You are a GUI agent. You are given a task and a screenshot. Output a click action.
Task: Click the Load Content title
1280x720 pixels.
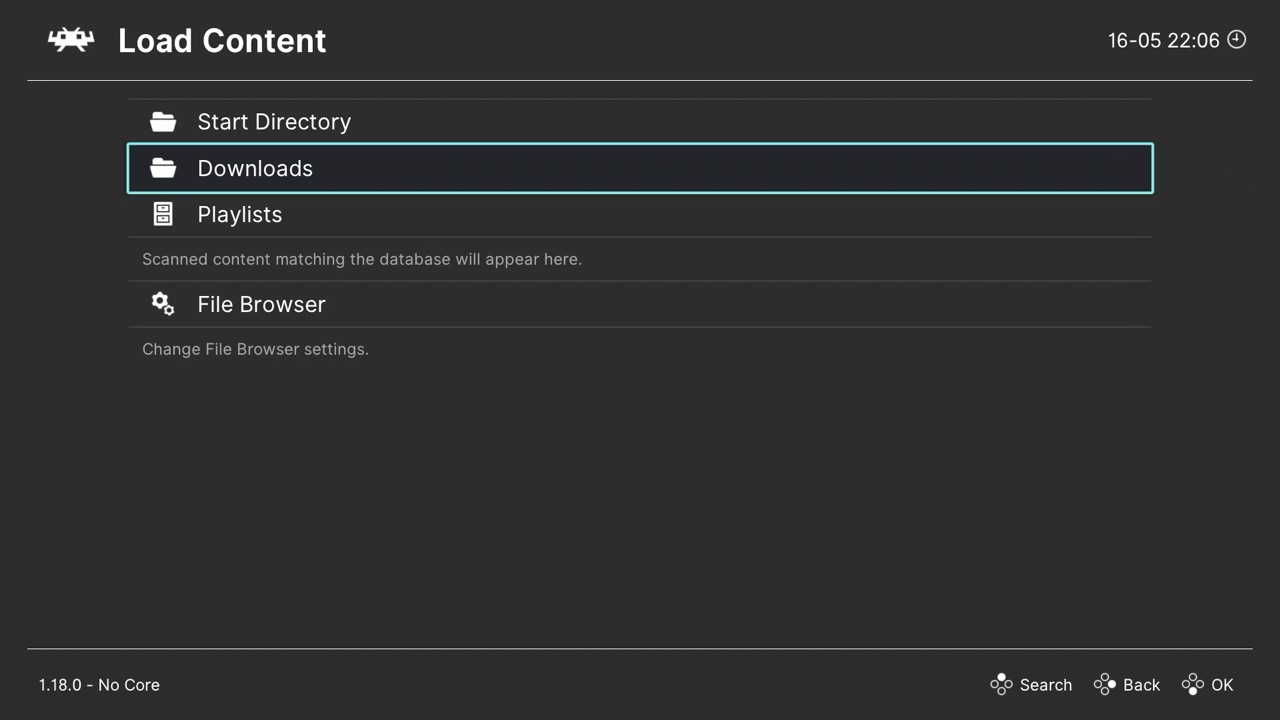coord(222,40)
